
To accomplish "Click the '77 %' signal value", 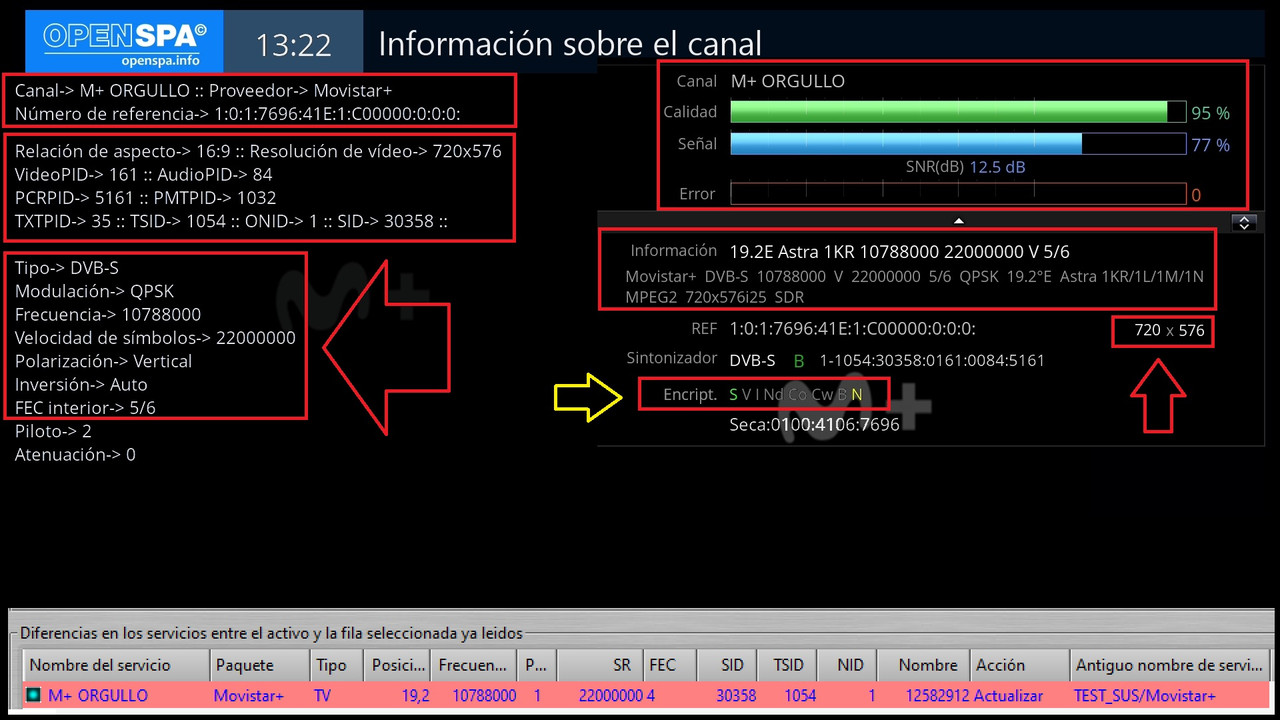I will tap(1211, 145).
